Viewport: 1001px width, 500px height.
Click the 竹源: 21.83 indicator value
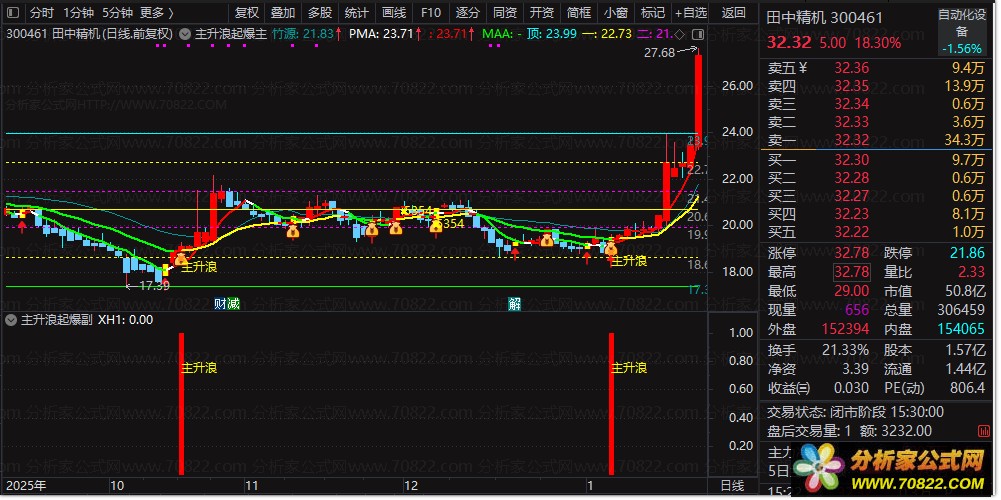(x=303, y=34)
